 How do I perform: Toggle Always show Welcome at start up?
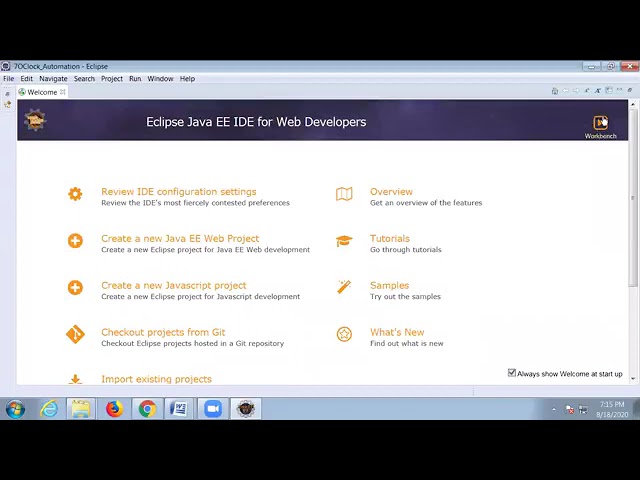(512, 373)
